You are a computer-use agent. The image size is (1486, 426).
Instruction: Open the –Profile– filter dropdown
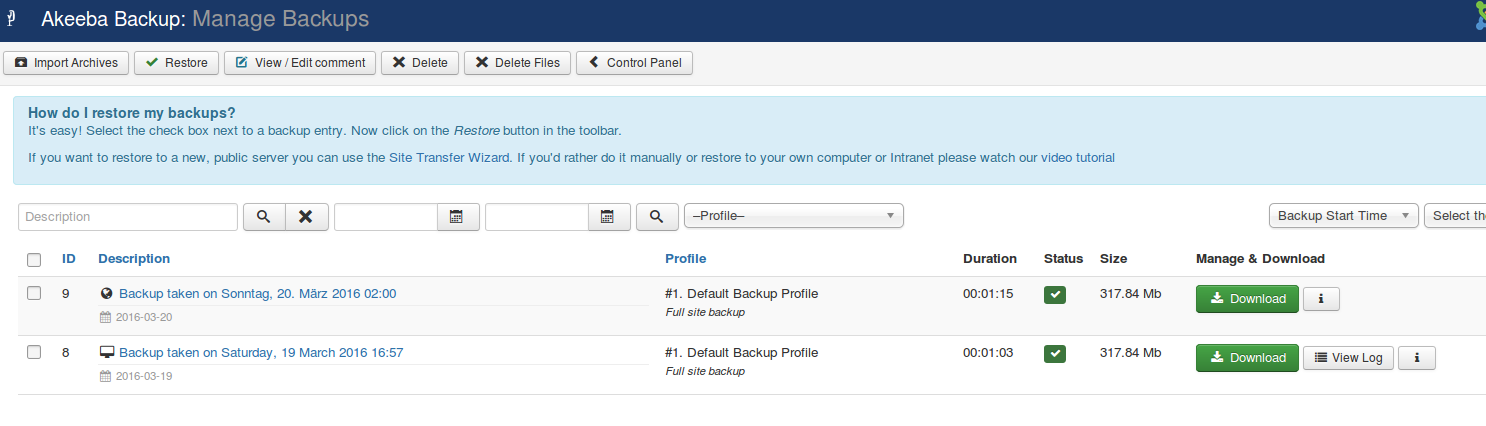[794, 216]
